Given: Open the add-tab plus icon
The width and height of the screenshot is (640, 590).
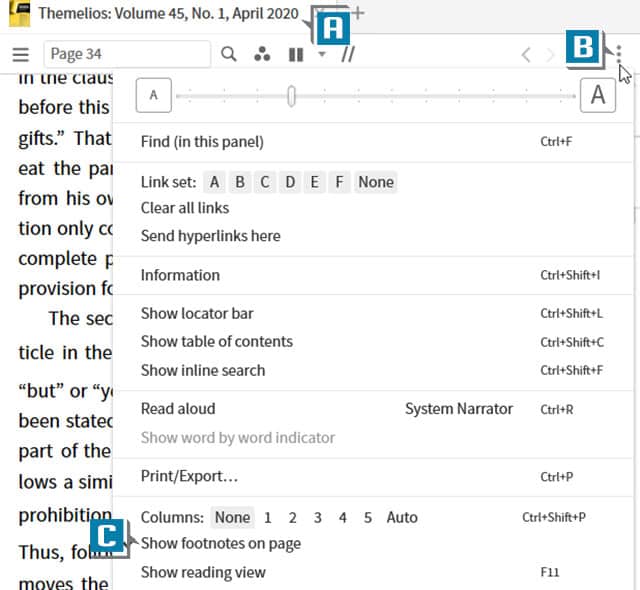Looking at the screenshot, I should (359, 14).
